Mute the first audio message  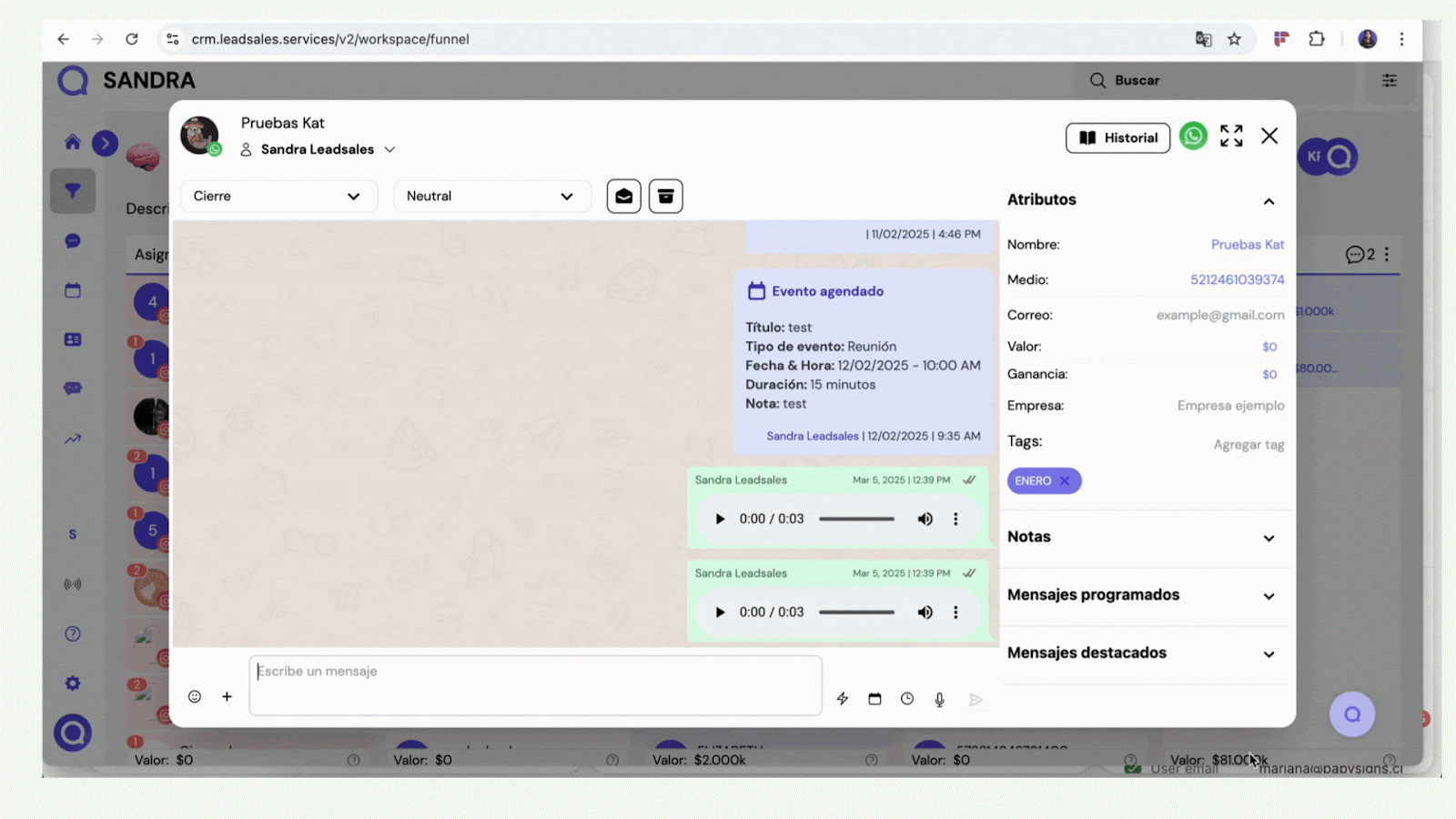pos(925,519)
